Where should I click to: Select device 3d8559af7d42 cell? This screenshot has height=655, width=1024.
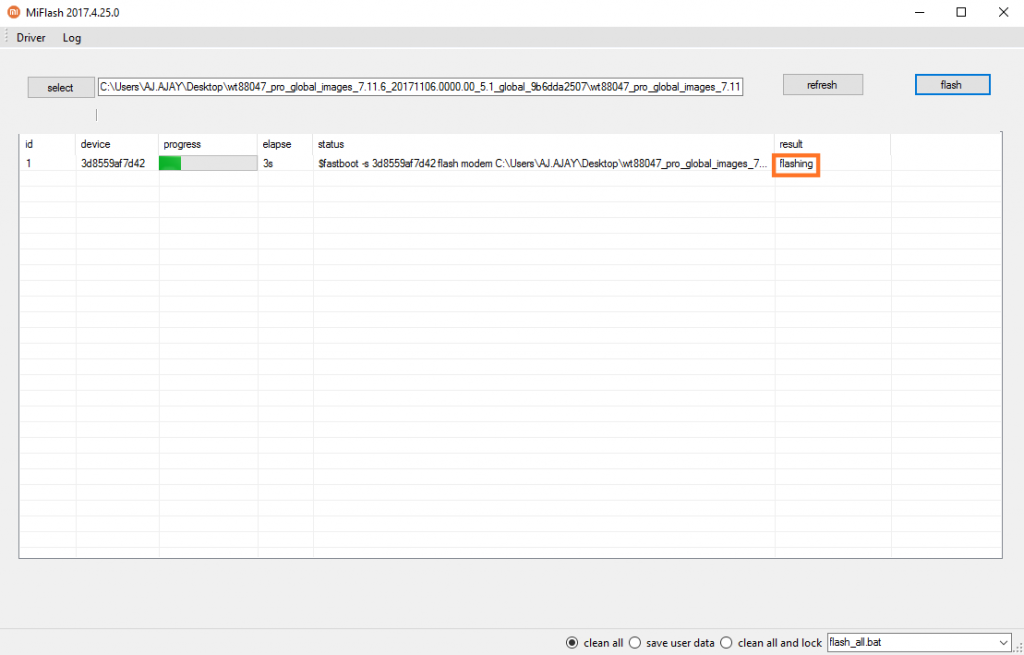pyautogui.click(x=113, y=164)
